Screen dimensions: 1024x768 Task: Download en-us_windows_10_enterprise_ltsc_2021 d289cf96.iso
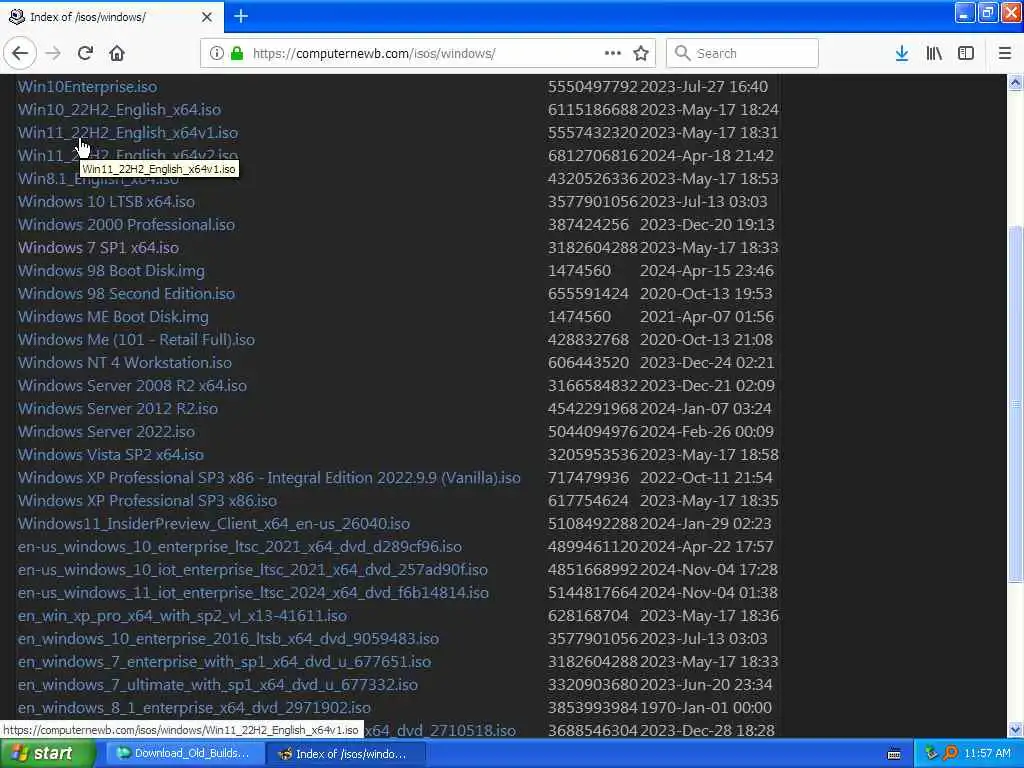coord(240,547)
